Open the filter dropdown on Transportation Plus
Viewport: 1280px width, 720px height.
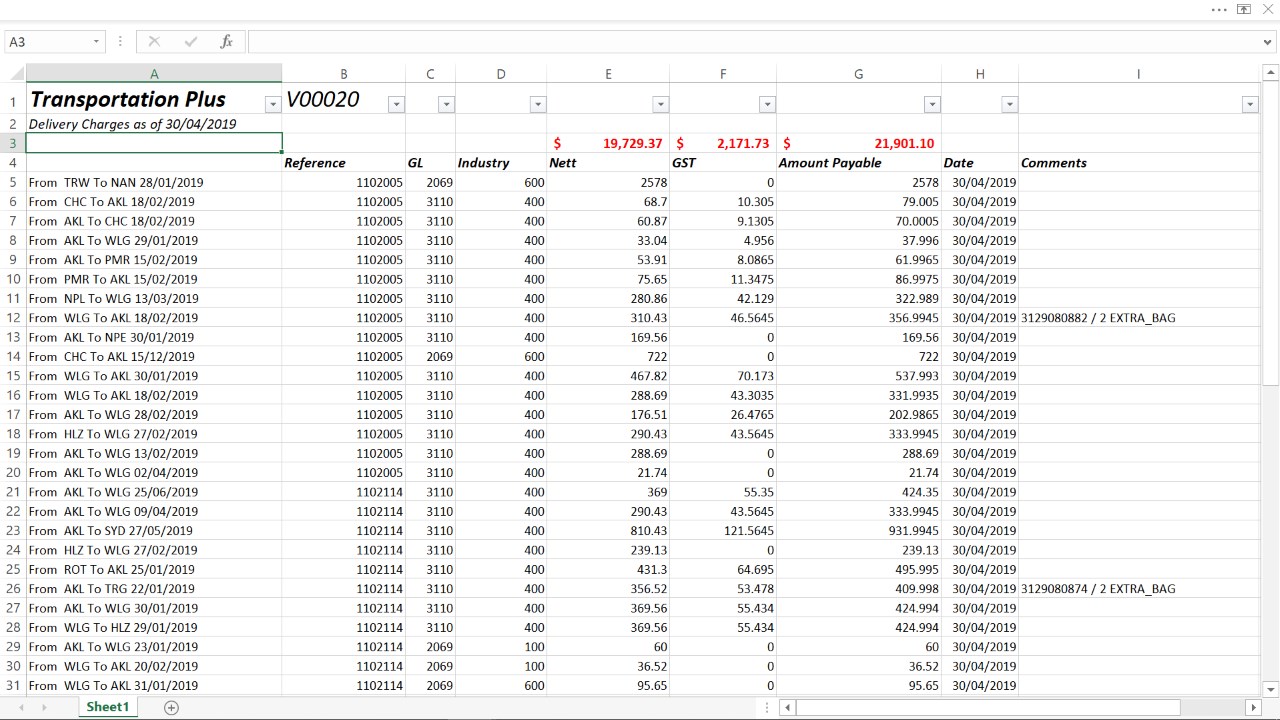272,103
